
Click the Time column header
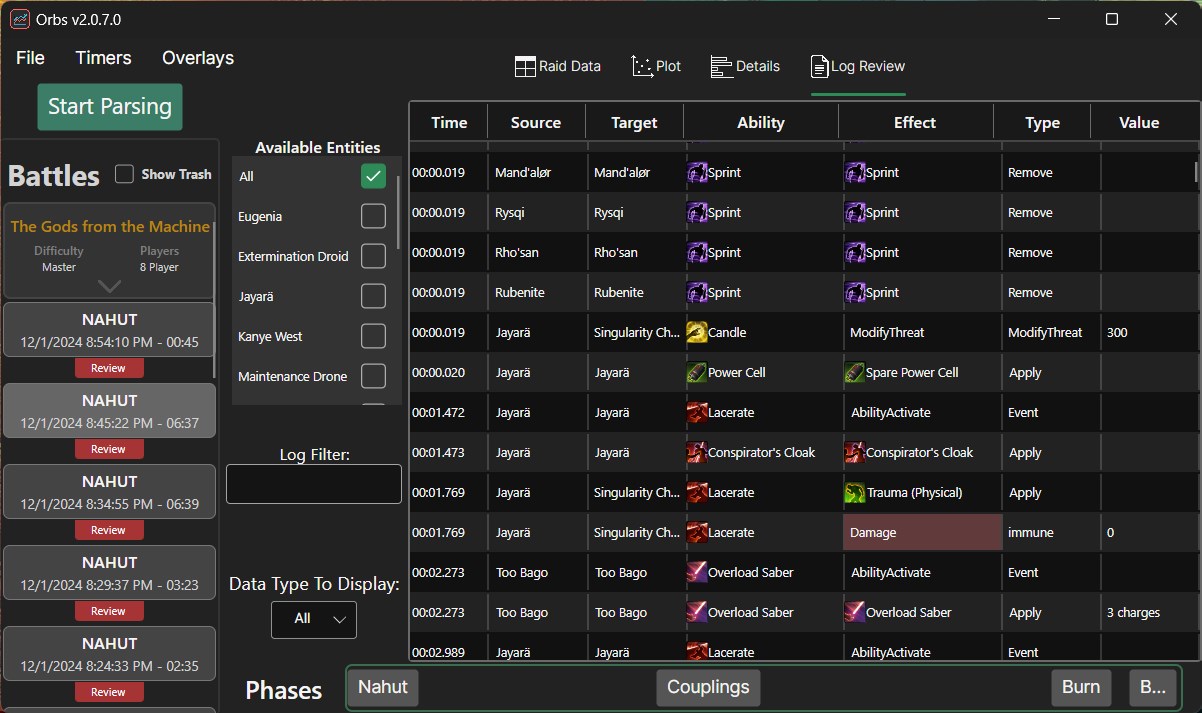449,123
